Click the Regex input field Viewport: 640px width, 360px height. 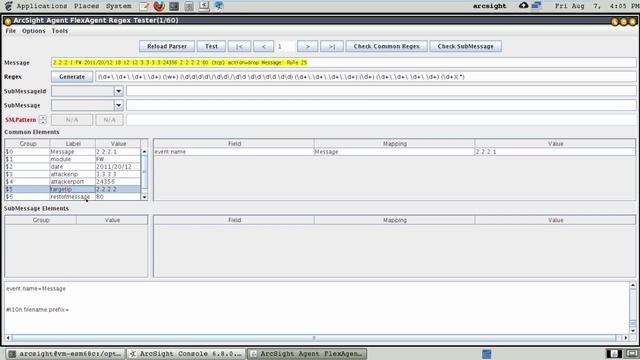(x=366, y=77)
